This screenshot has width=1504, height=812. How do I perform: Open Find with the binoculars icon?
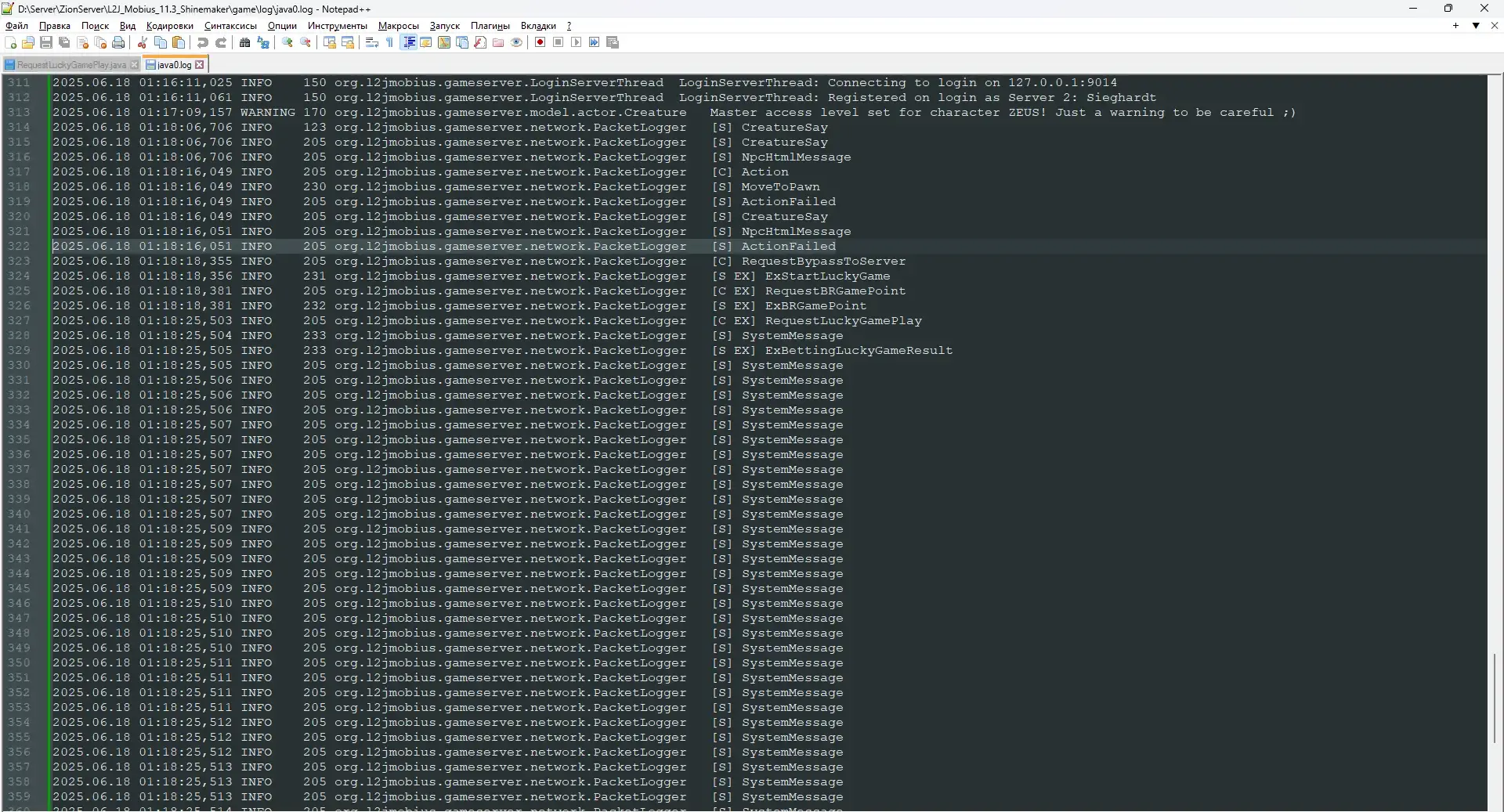(244, 42)
